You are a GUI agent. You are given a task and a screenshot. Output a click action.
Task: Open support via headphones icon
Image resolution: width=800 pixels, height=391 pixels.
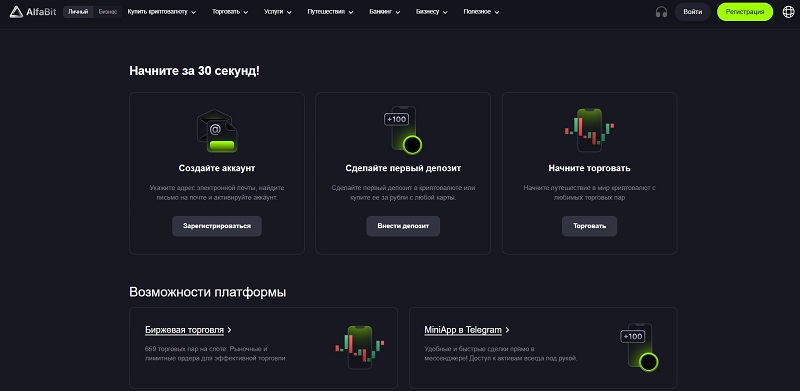(661, 12)
